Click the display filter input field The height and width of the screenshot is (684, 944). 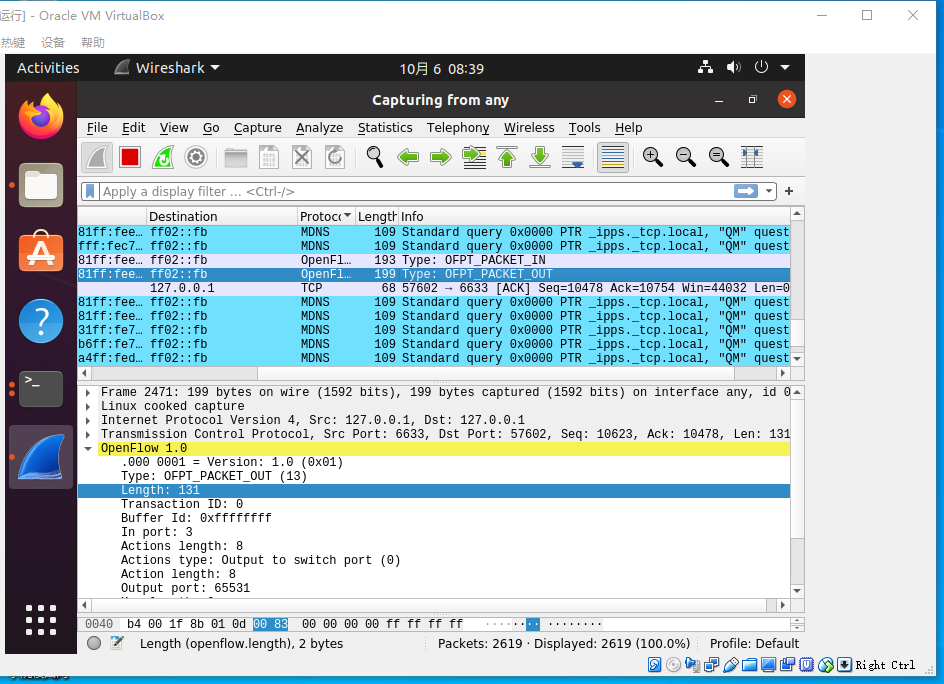click(415, 191)
